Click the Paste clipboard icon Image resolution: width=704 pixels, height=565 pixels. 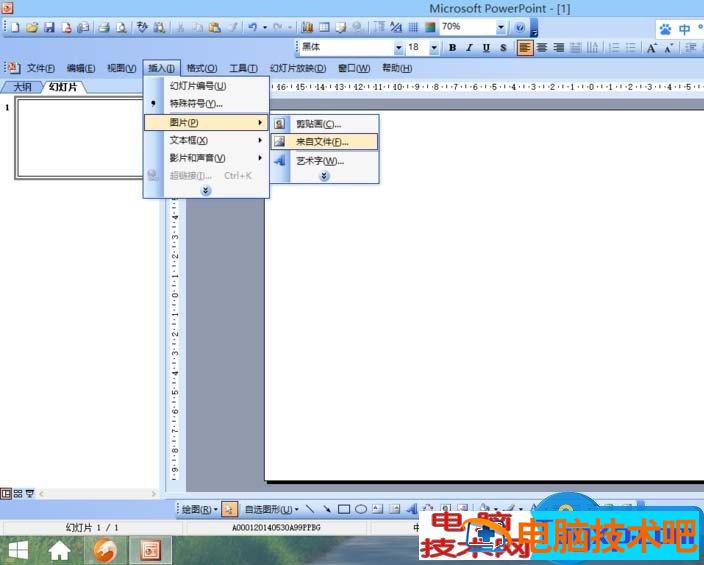[x=215, y=27]
